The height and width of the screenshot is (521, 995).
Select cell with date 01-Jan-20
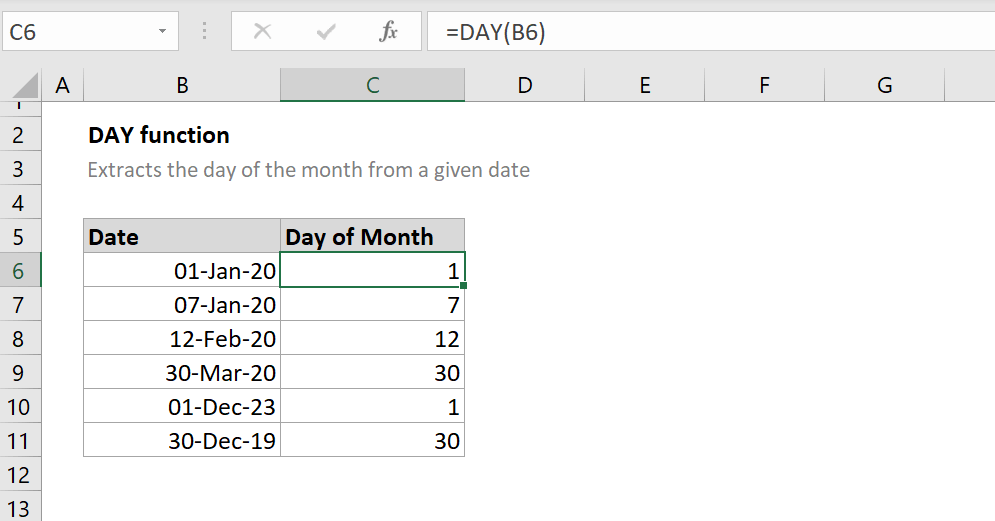(x=182, y=271)
